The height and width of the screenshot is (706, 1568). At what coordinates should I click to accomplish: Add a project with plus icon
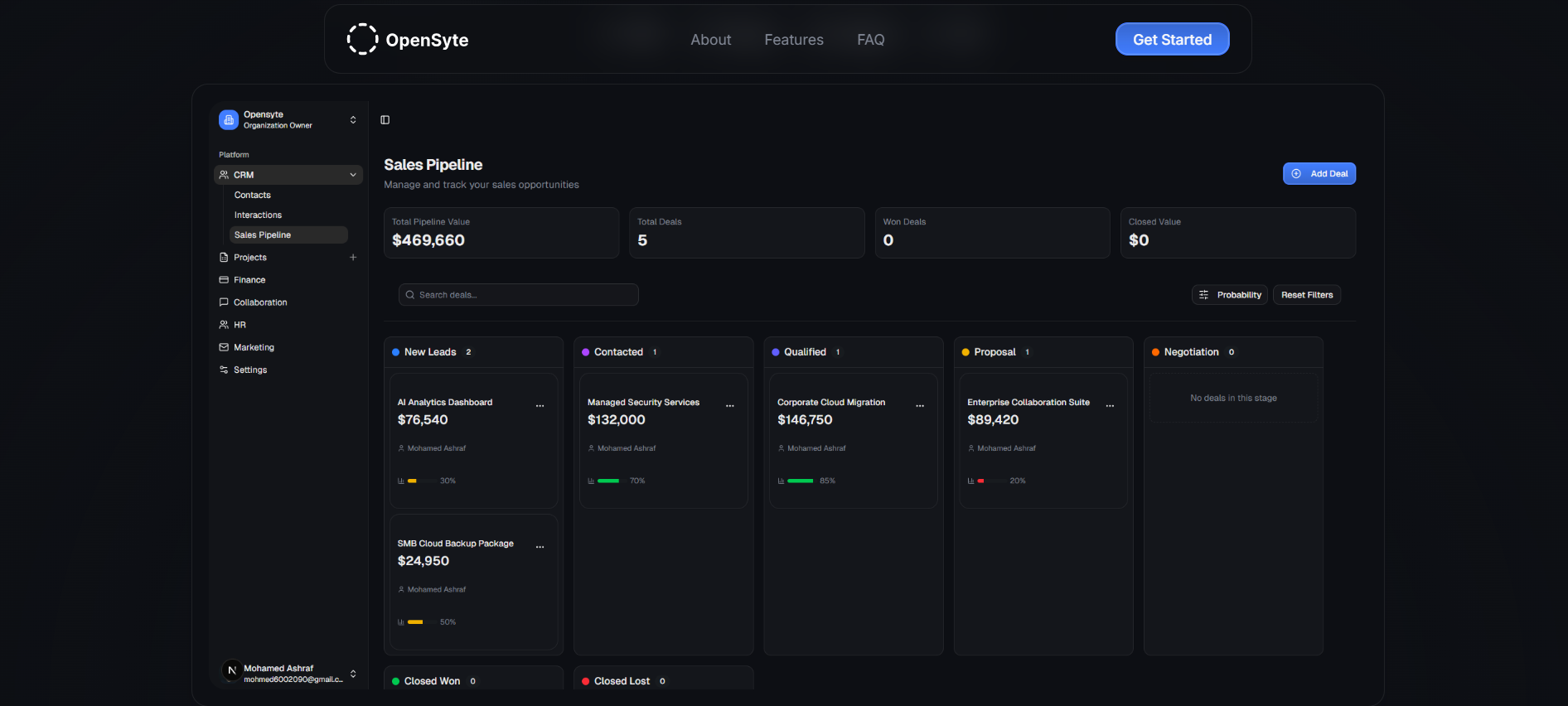353,258
